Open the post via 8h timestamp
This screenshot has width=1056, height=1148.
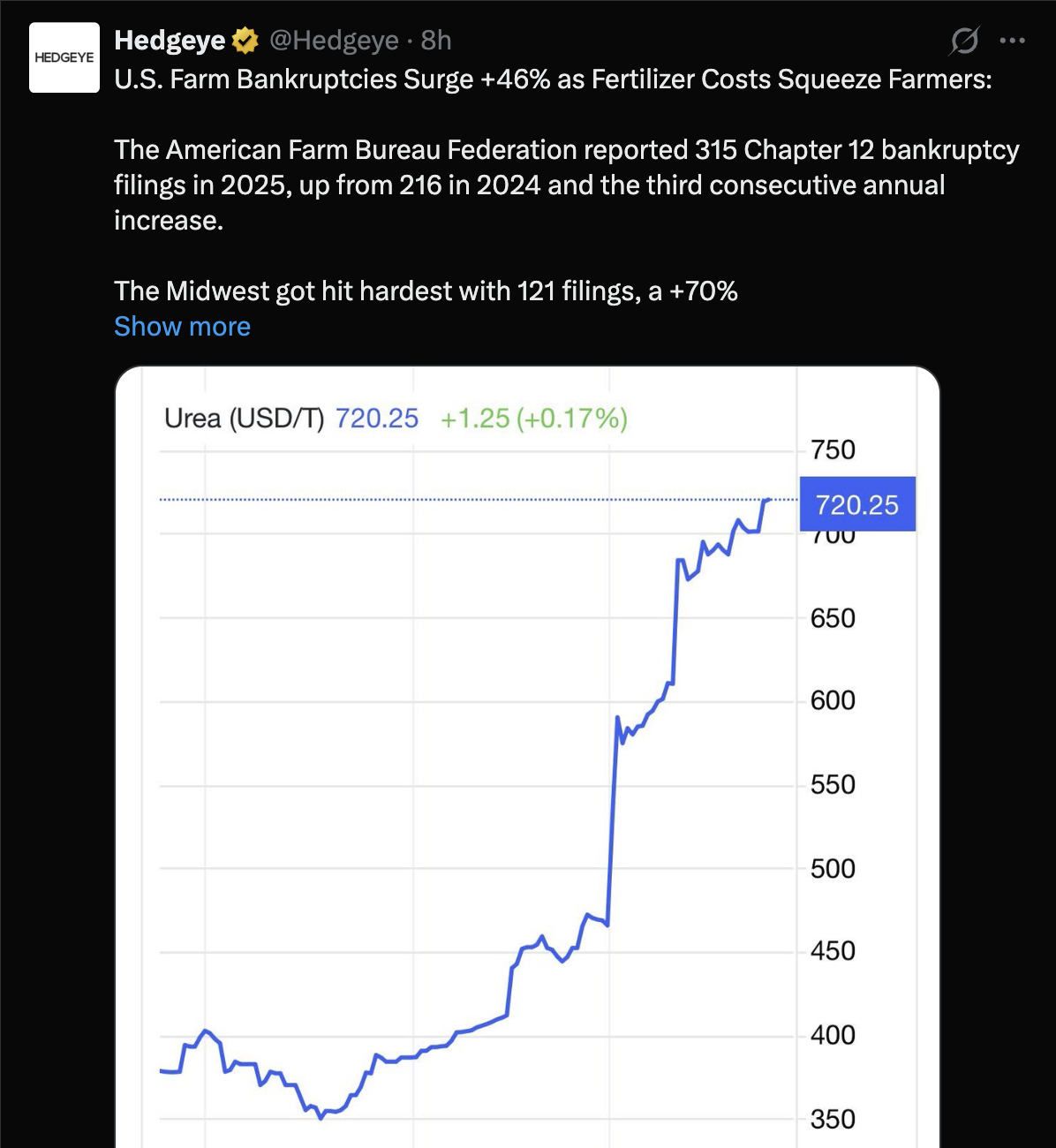click(436, 41)
